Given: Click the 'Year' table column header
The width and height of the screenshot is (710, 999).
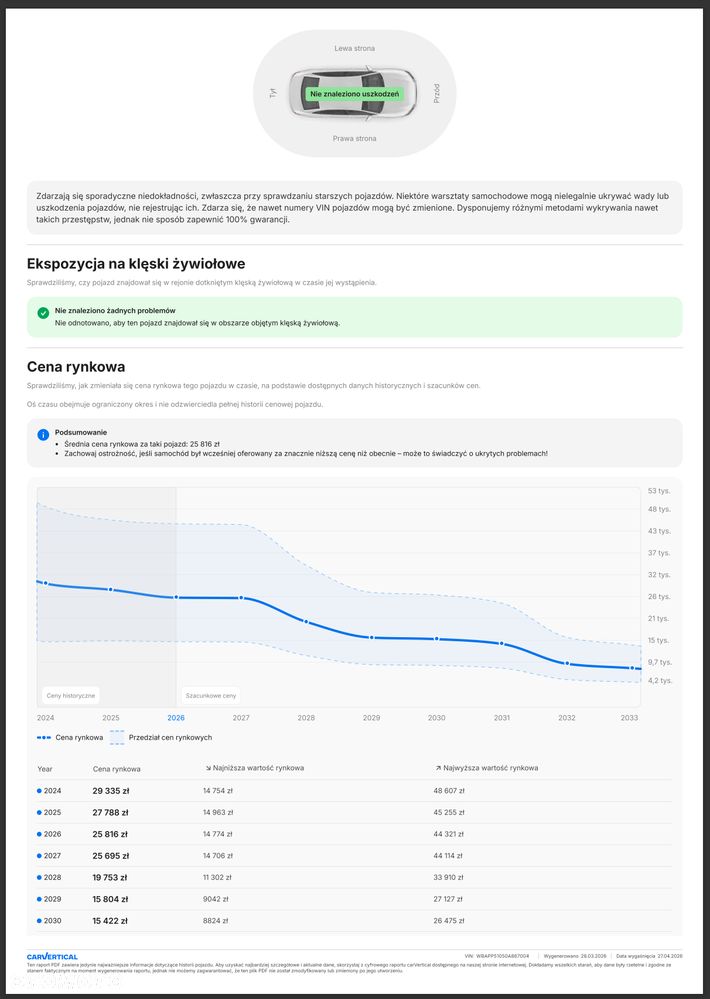Looking at the screenshot, I should (45, 769).
